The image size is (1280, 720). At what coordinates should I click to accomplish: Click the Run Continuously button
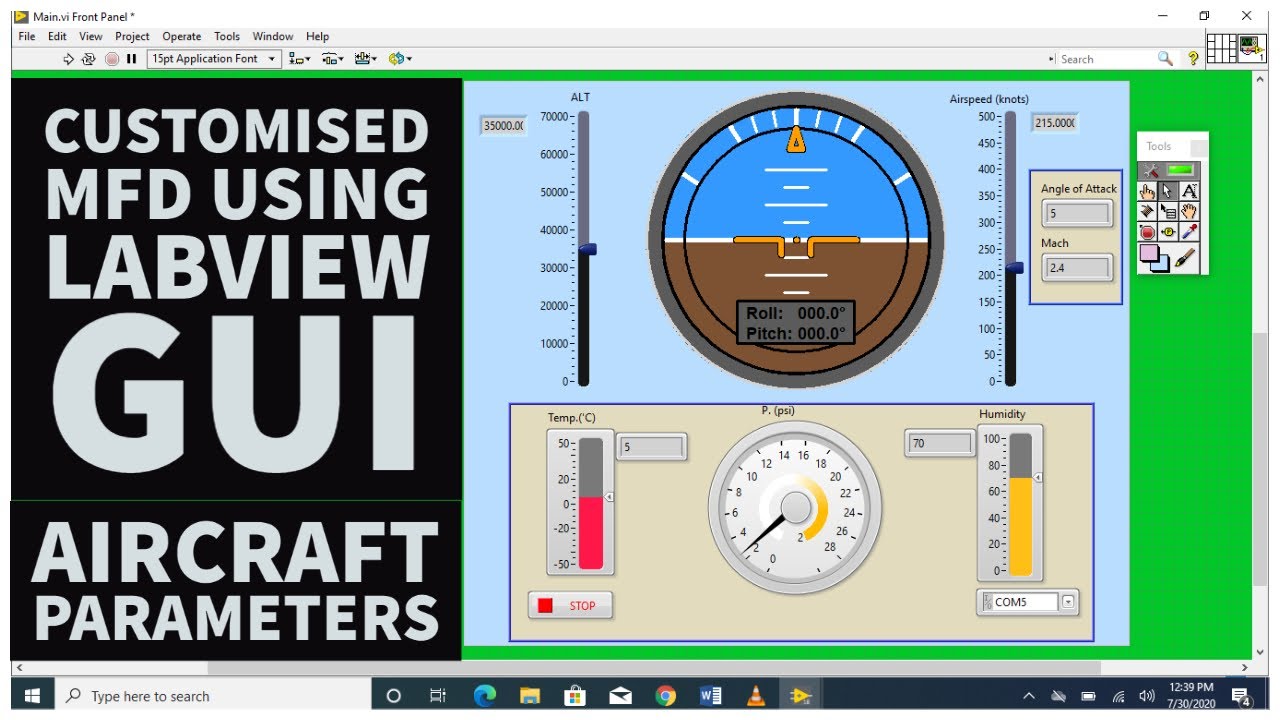tap(88, 59)
